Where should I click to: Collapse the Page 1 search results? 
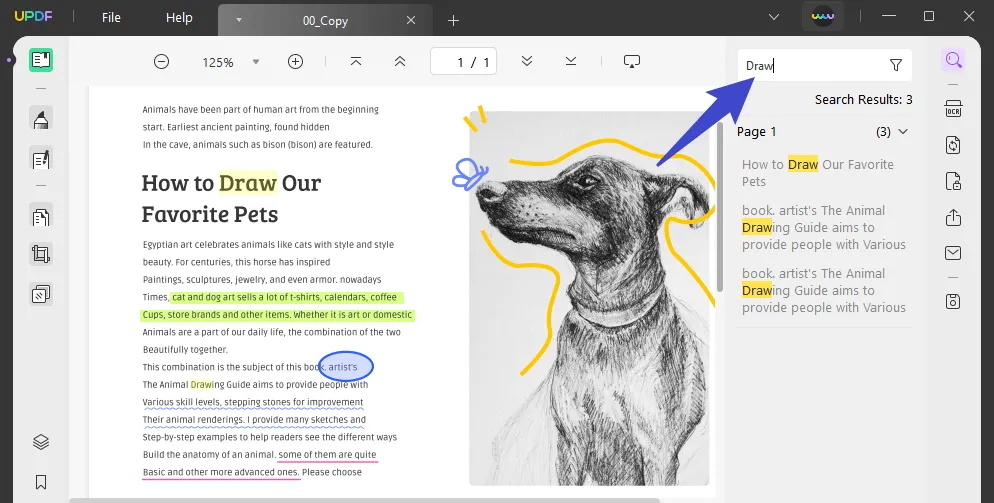[903, 132]
